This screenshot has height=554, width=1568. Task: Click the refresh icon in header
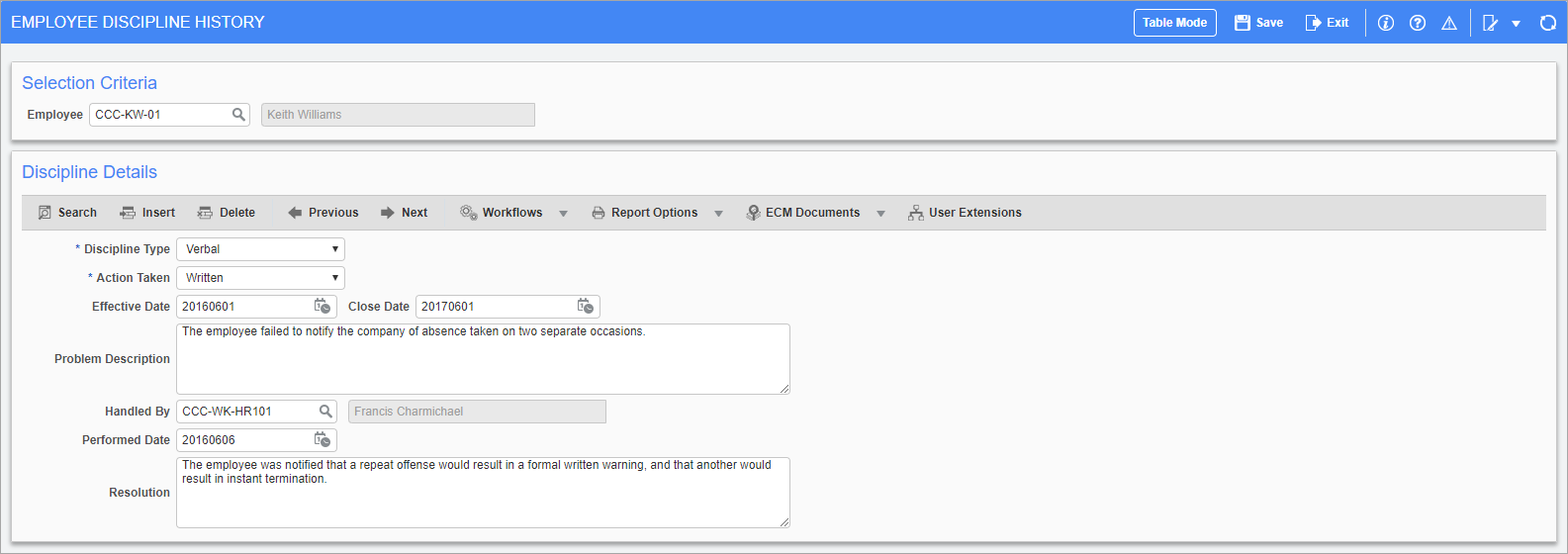tap(1547, 23)
